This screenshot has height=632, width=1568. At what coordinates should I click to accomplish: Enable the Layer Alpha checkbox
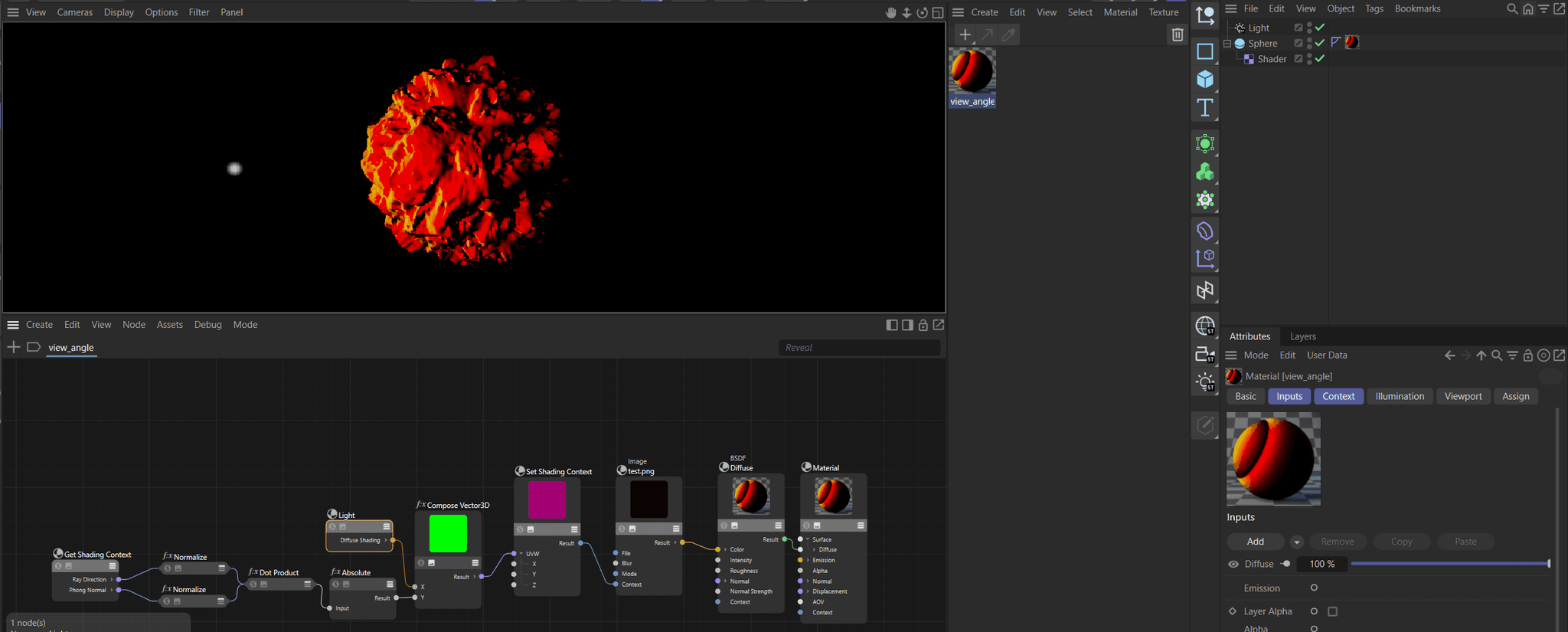pos(1332,611)
